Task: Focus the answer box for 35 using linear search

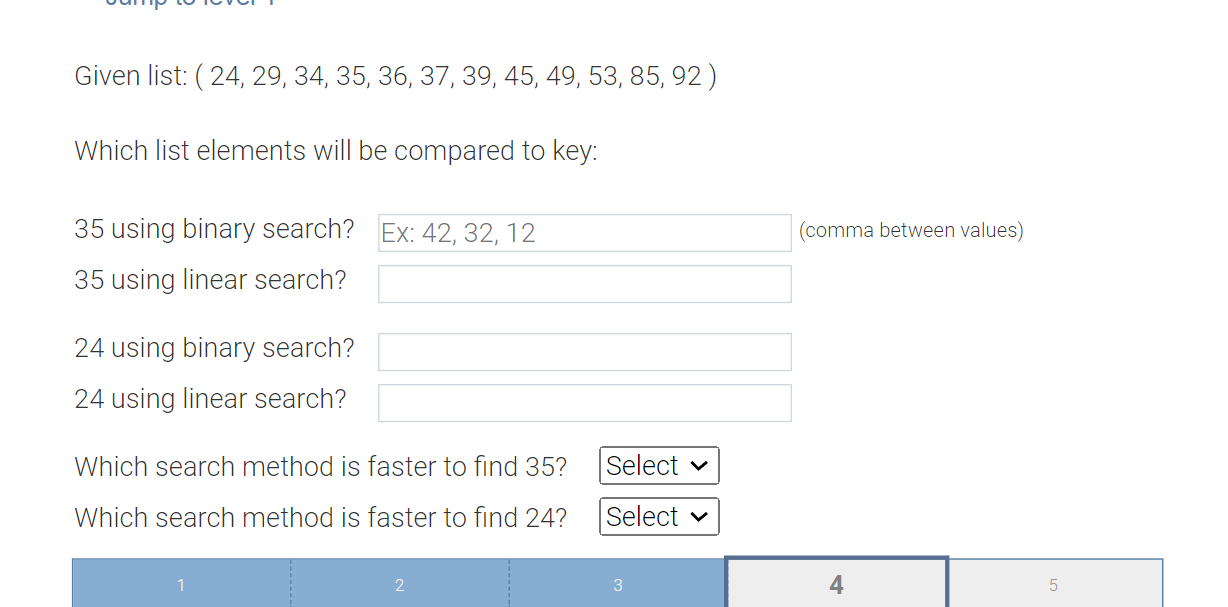Action: click(584, 283)
